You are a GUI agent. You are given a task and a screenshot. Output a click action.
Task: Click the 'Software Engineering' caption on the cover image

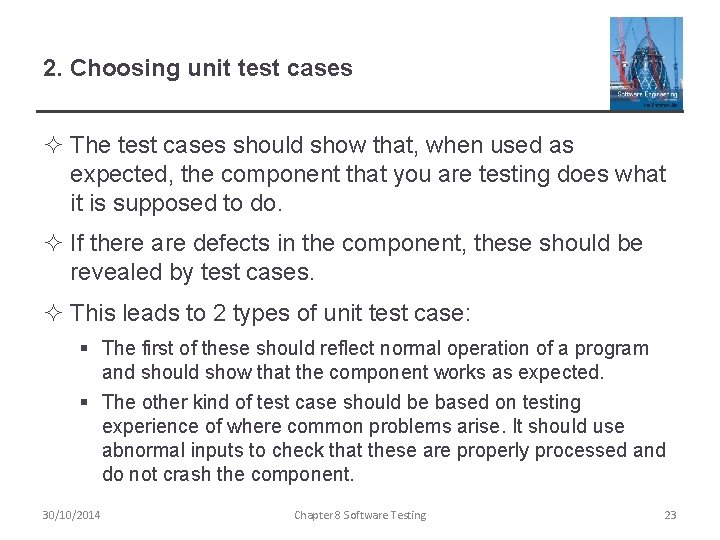647,94
